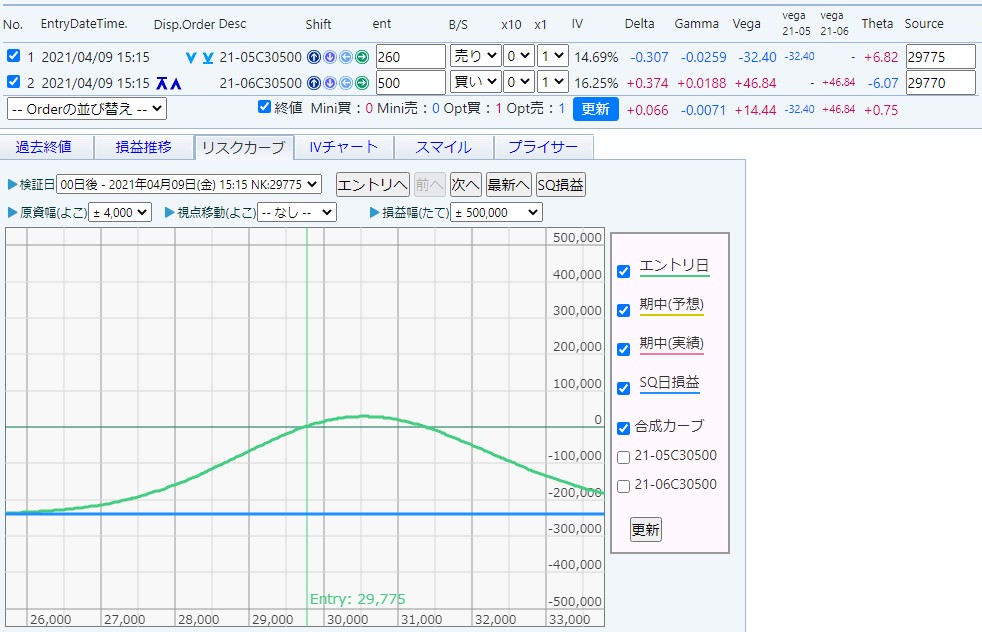The image size is (982, 632).
Task: Shift 21-06C30500 strike up
Action: 314,83
